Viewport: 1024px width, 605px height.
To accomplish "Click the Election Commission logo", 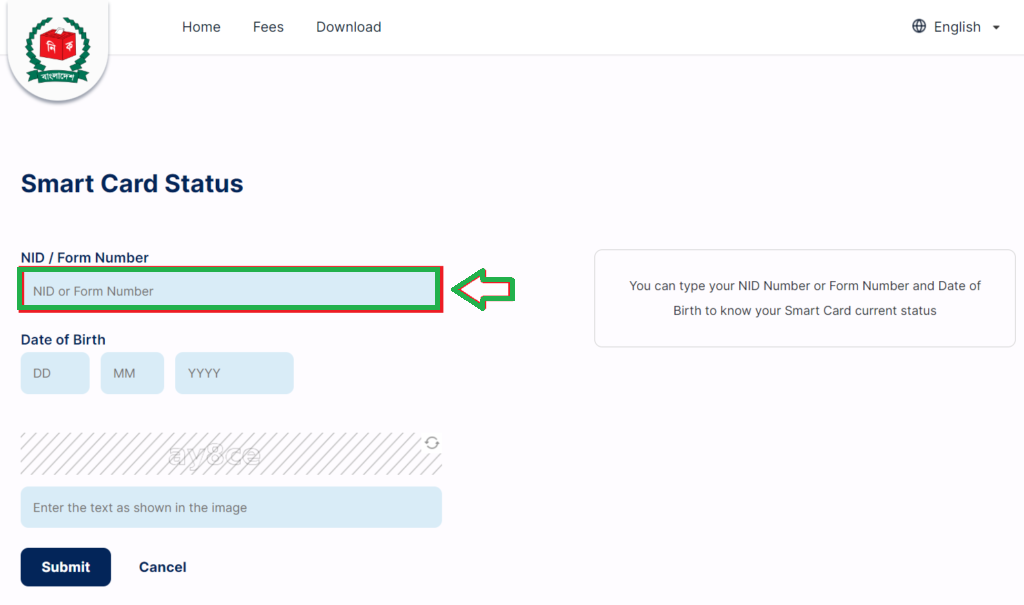I will click(x=57, y=50).
